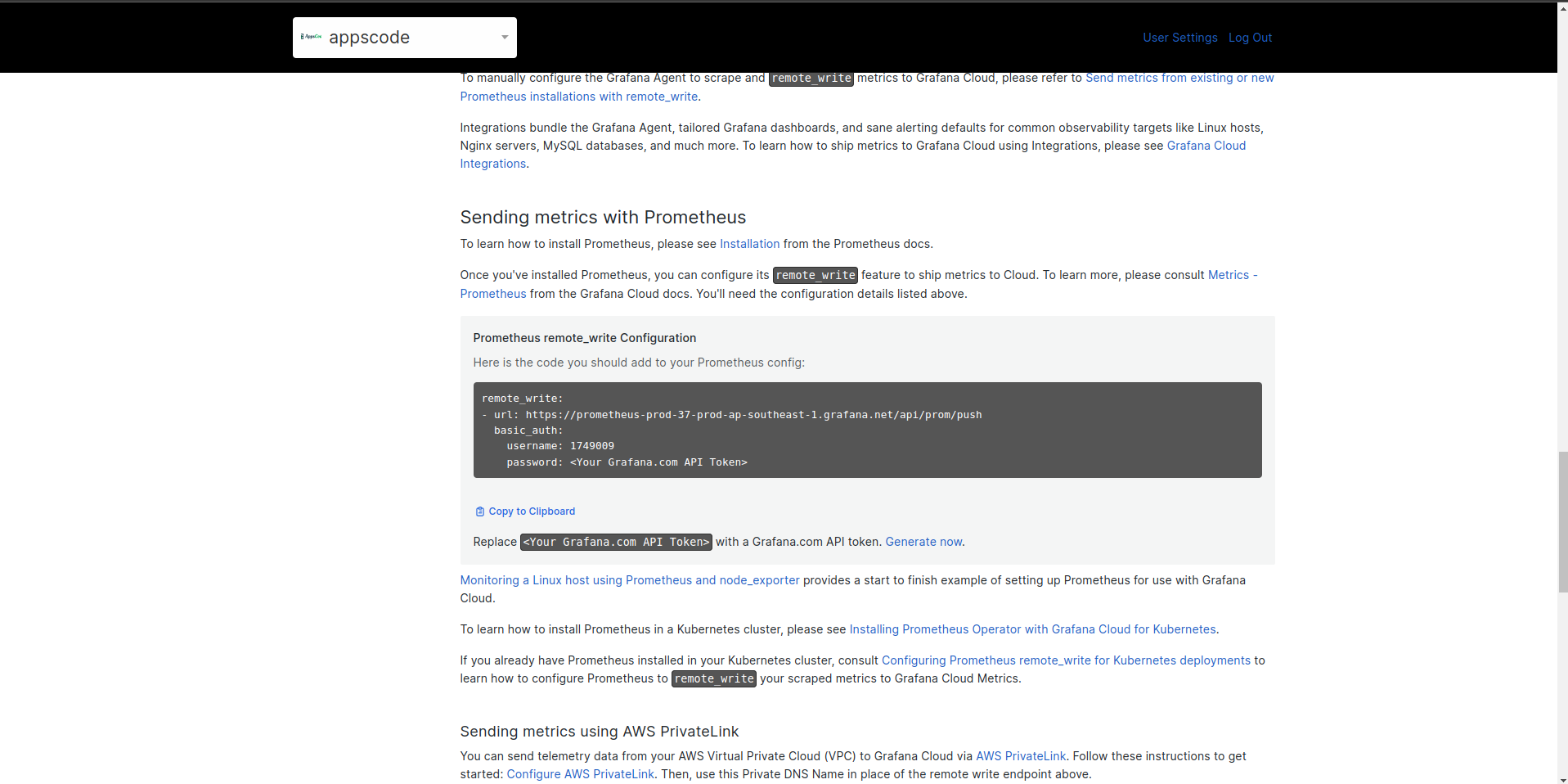Click the Copy to Clipboard link text
The height and width of the screenshot is (784, 1568).
pos(532,511)
